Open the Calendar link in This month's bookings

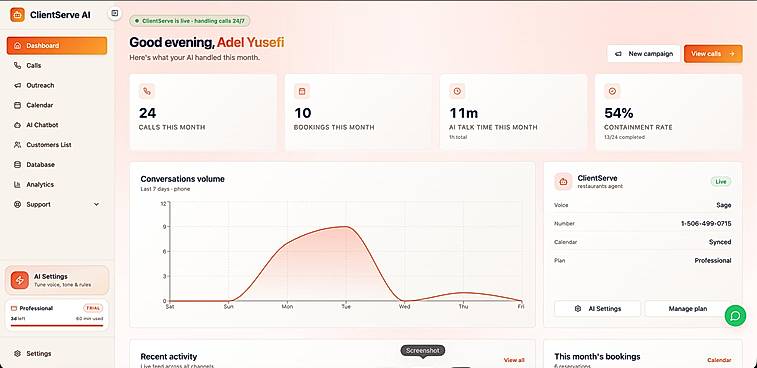719,360
